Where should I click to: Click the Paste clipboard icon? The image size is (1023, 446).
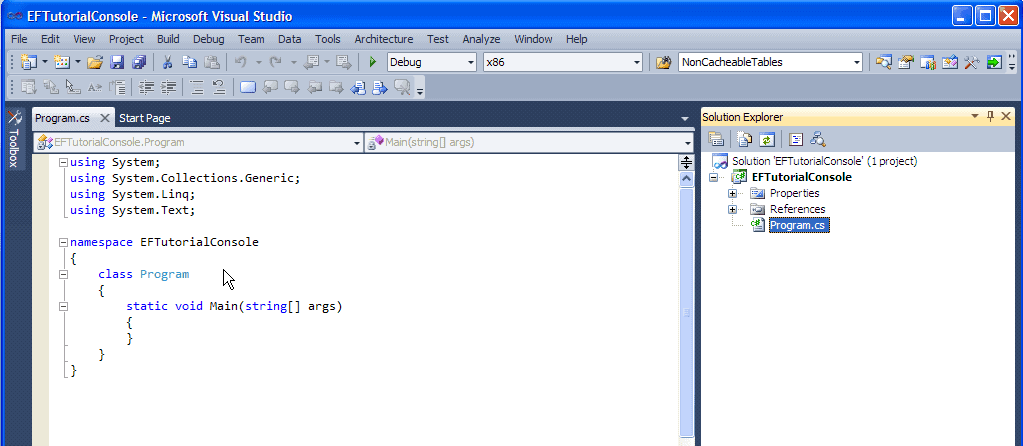pos(211,62)
